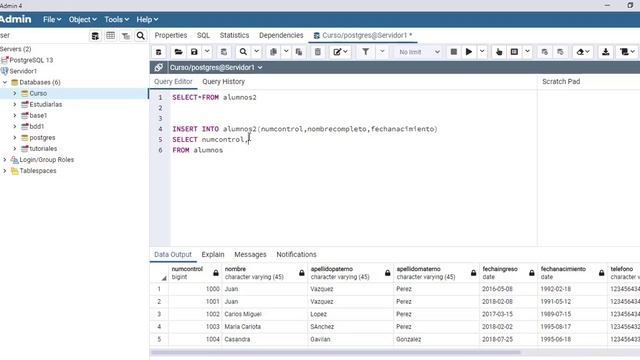Open the Filter options dropdown arrow
The image size is (640, 360).
382,52
